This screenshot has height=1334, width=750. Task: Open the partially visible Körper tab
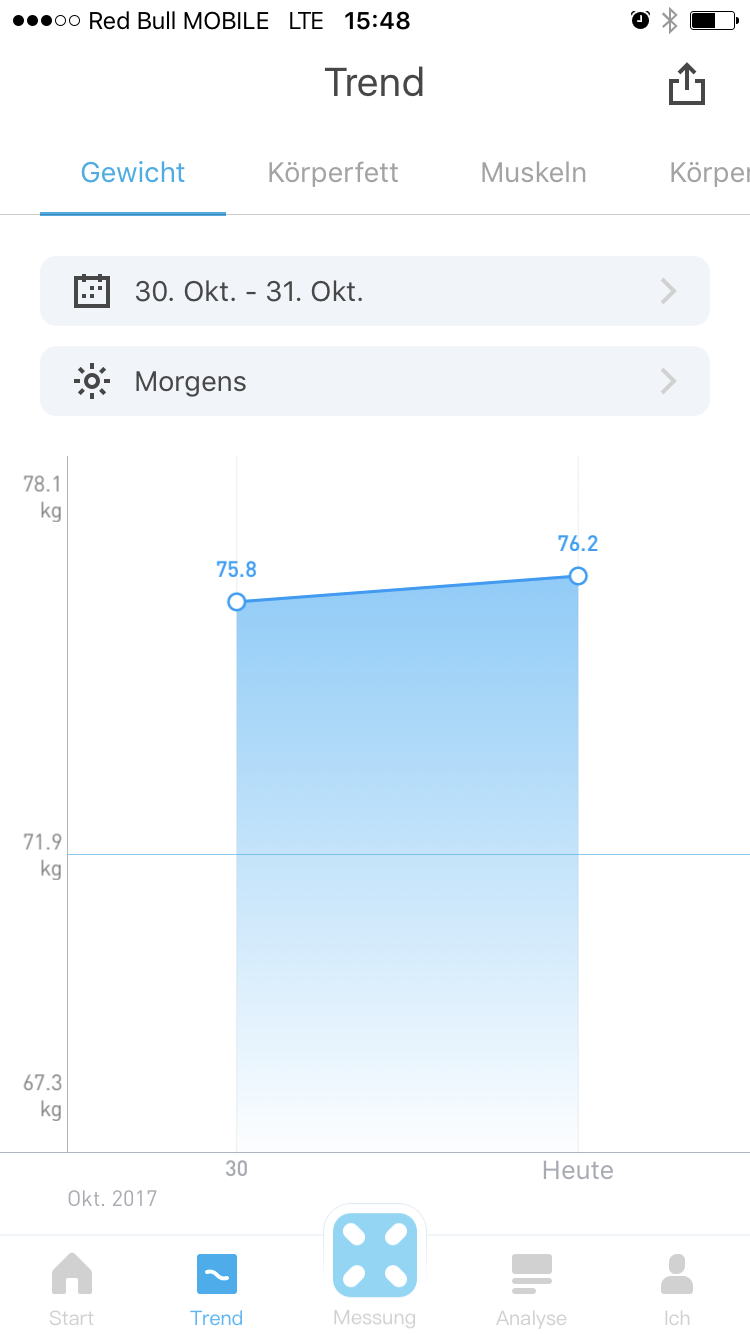(709, 172)
